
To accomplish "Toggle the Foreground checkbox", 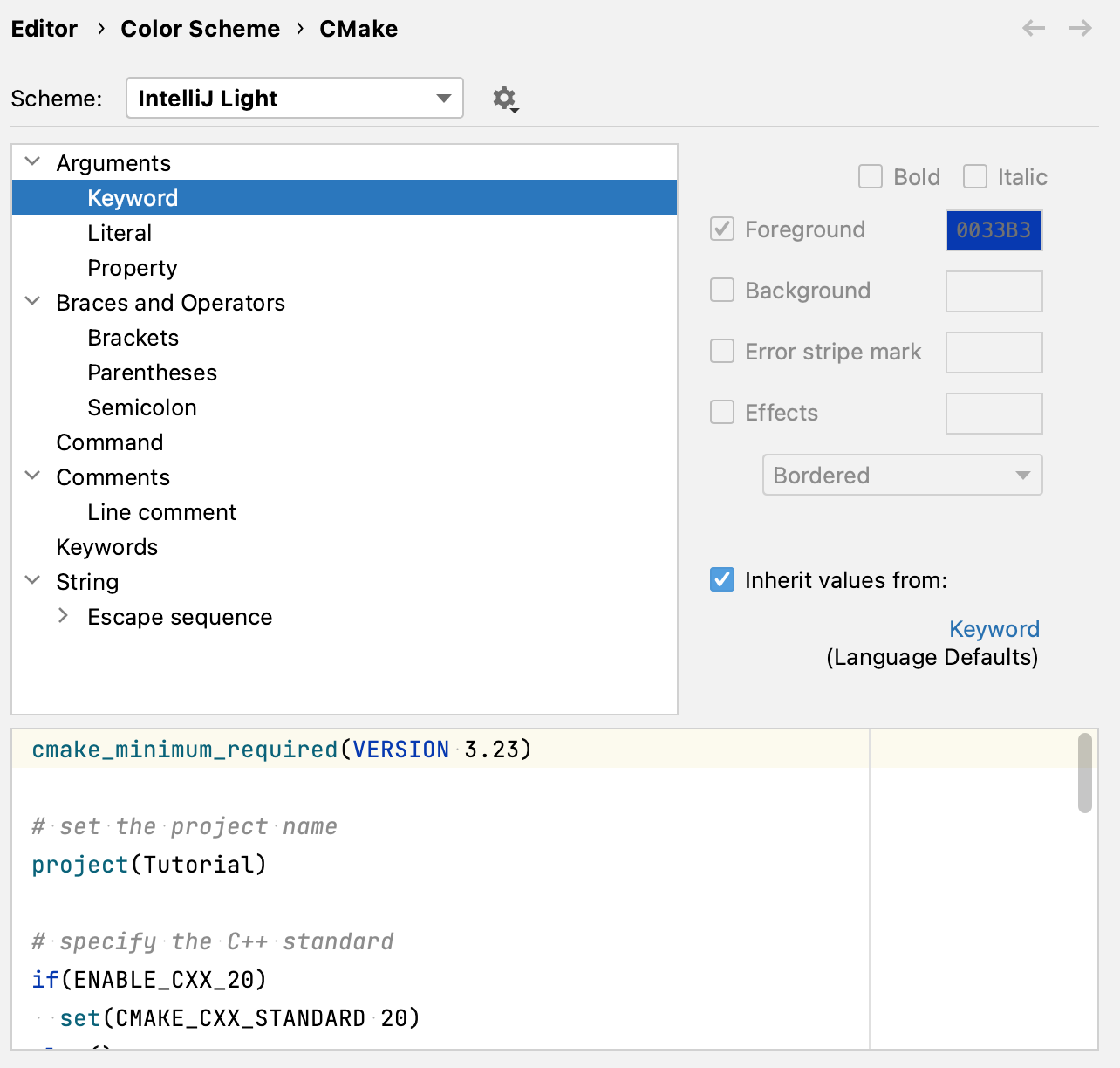I will 722,229.
